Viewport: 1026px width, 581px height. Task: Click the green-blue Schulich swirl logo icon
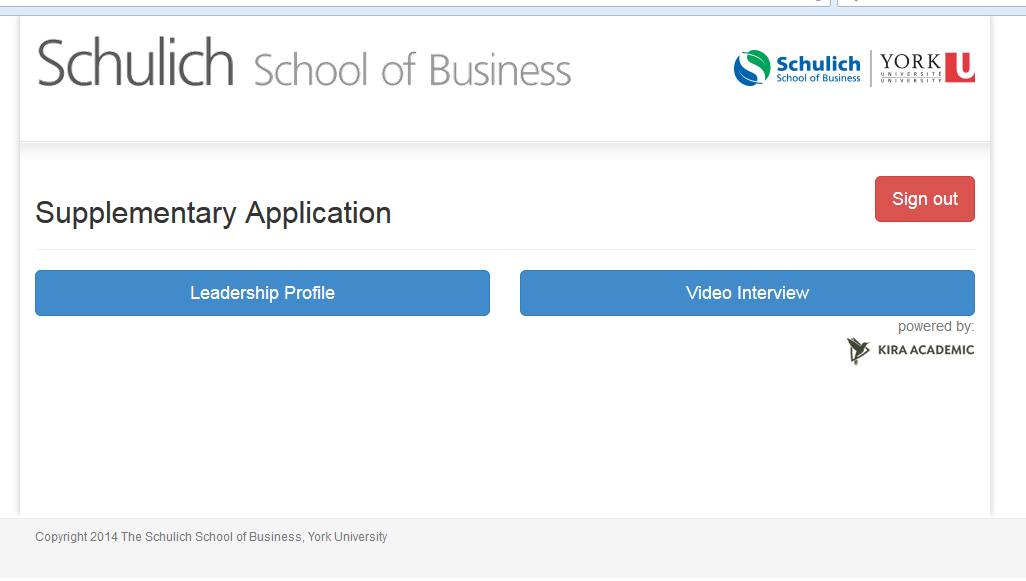click(752, 68)
